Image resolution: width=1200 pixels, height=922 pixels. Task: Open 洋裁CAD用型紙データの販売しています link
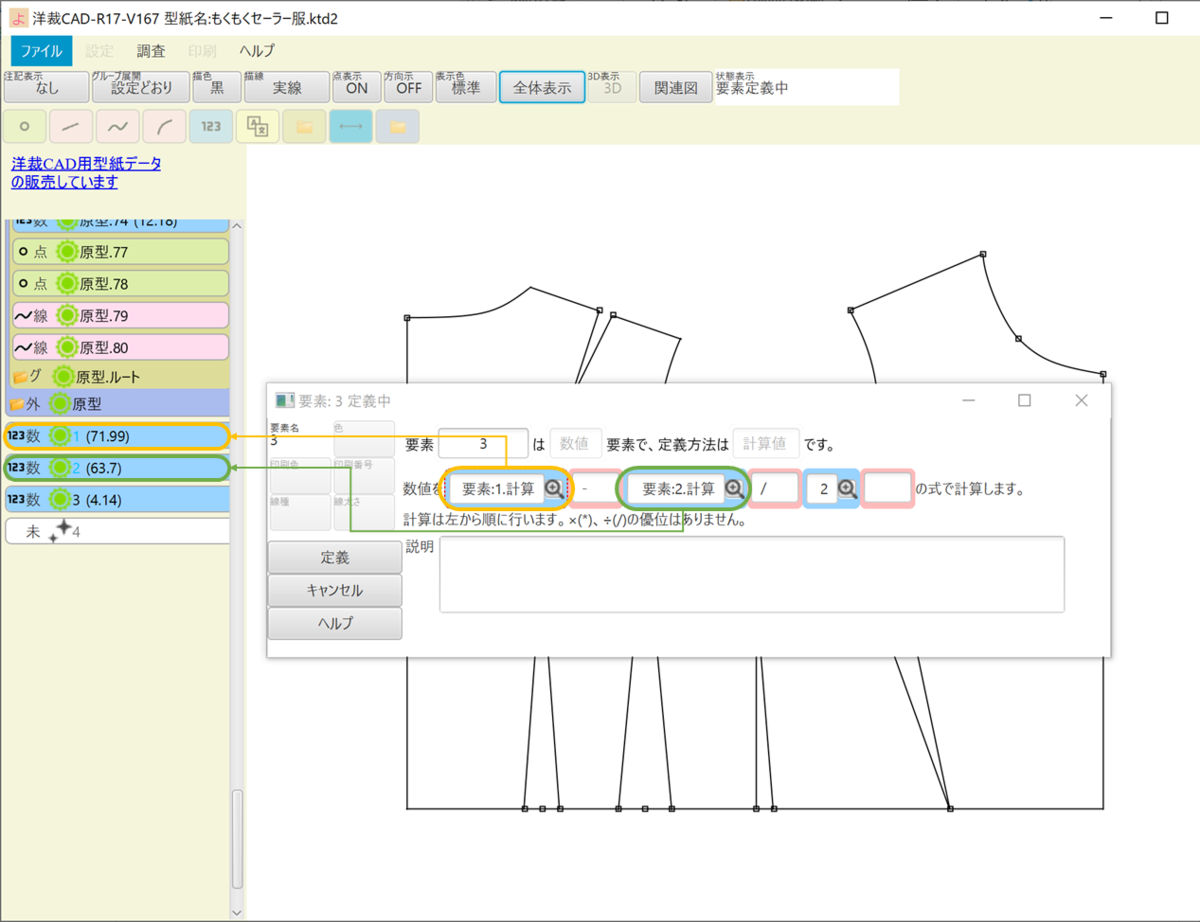86,172
